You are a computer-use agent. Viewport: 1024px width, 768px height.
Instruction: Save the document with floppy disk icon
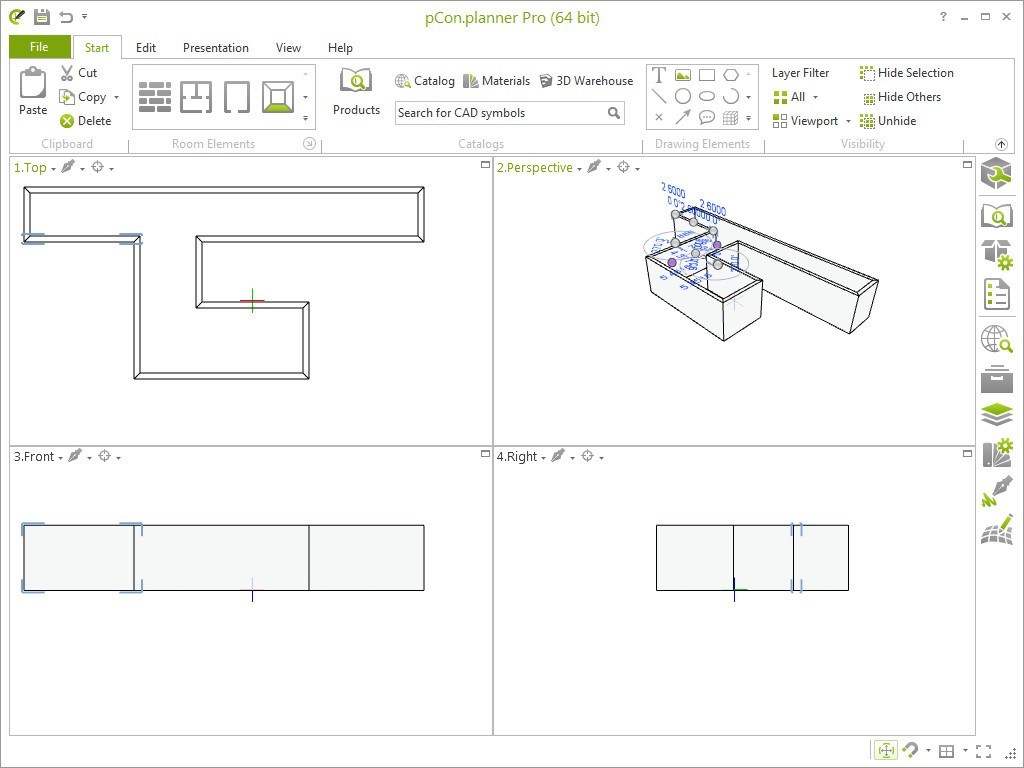42,17
